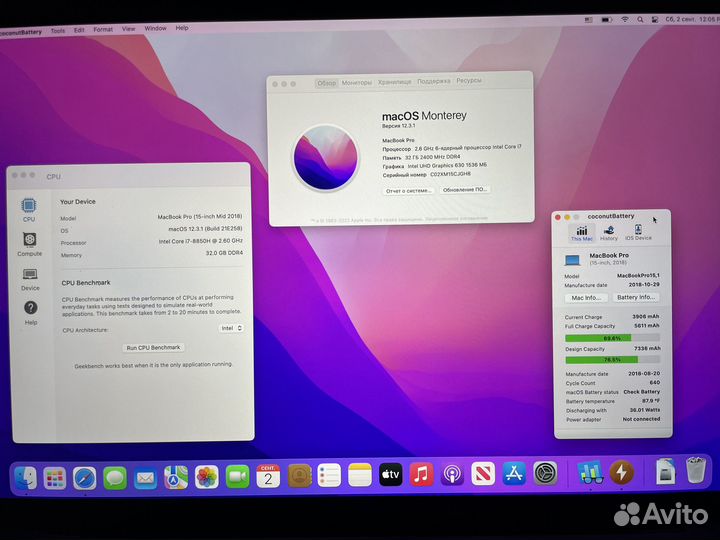This screenshot has width=720, height=540.
Task: Open System Preferences in the Dock
Action: tap(546, 473)
